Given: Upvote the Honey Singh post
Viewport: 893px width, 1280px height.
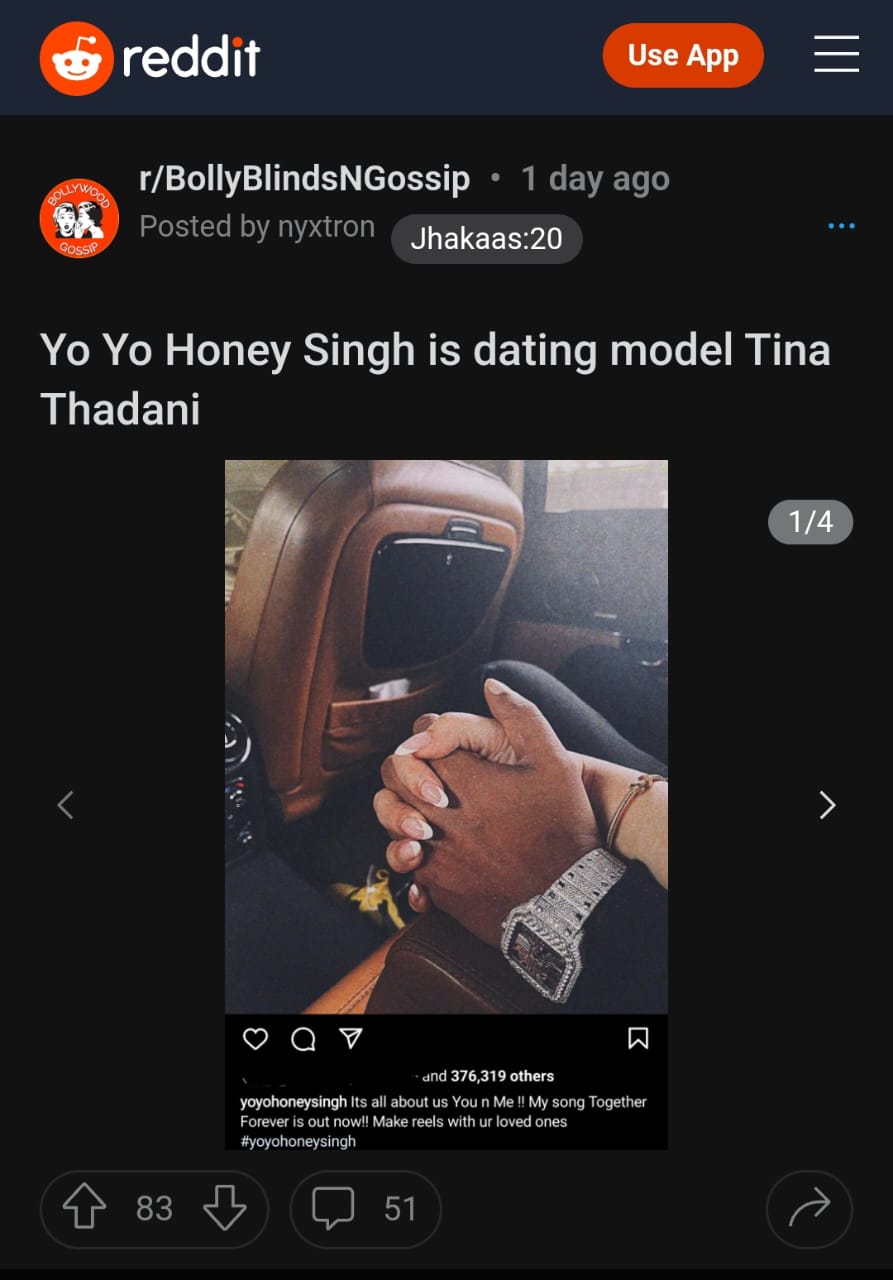Looking at the screenshot, I should pos(84,1209).
